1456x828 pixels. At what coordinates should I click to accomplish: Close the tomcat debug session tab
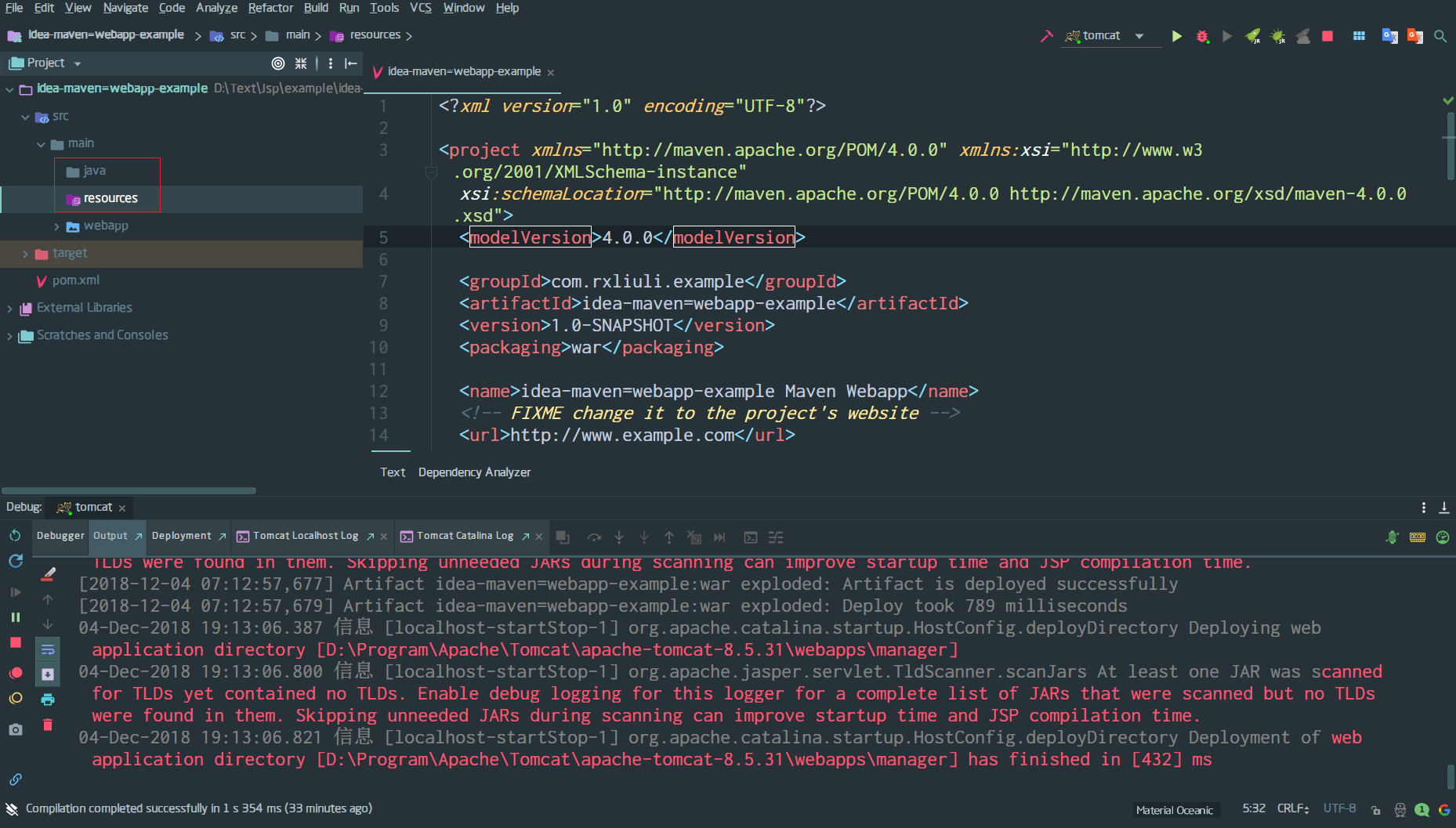pyautogui.click(x=121, y=508)
